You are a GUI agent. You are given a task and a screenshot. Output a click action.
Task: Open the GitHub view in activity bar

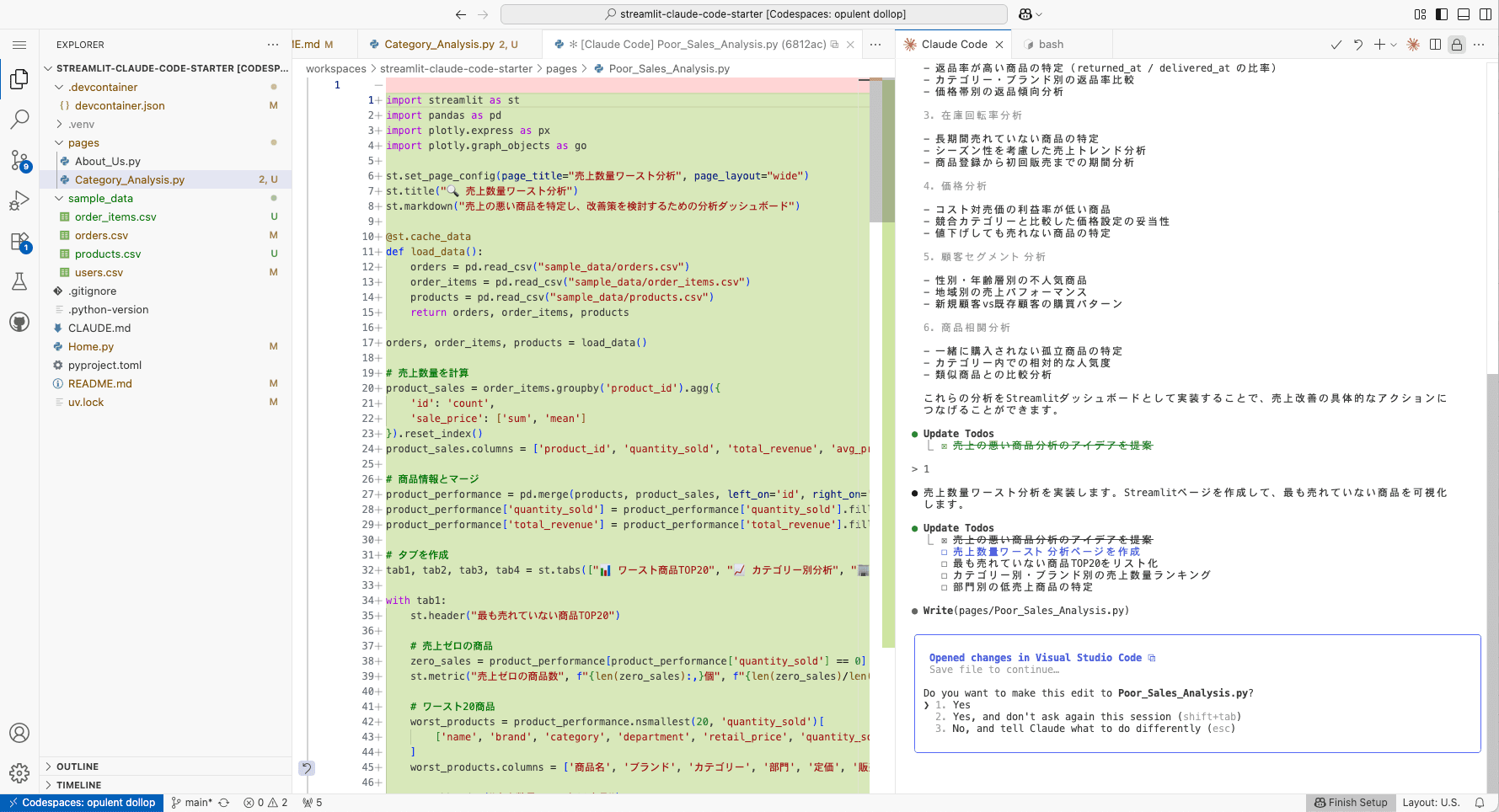pos(19,322)
